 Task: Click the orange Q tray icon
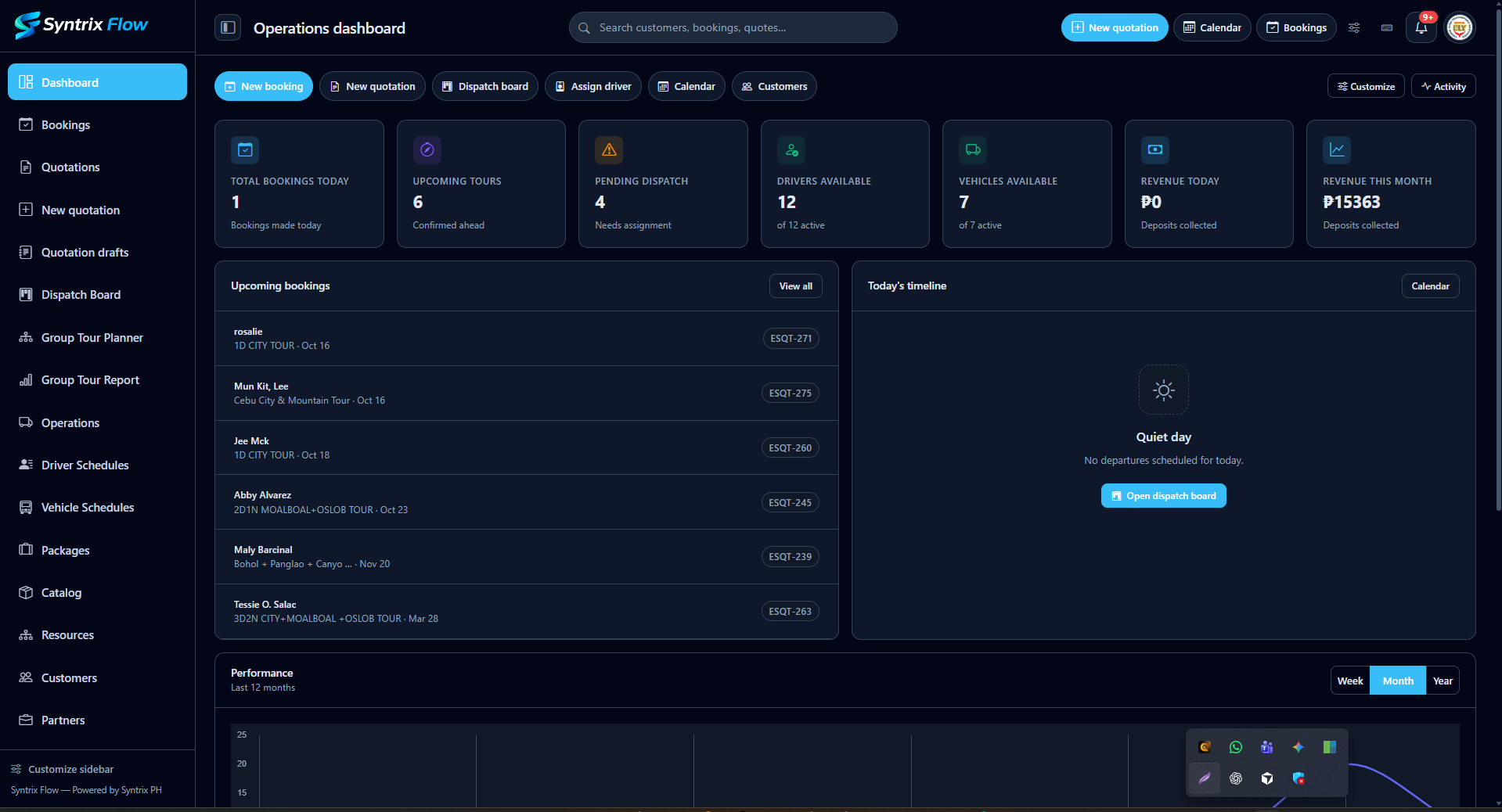coord(1205,747)
